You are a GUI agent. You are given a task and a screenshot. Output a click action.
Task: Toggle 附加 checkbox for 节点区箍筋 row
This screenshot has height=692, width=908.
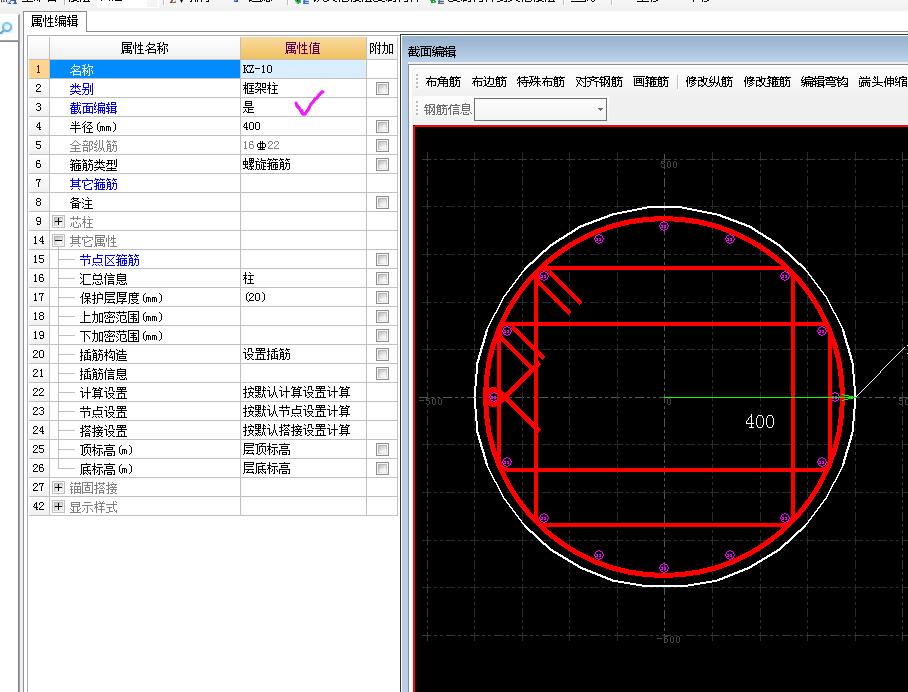[382, 259]
